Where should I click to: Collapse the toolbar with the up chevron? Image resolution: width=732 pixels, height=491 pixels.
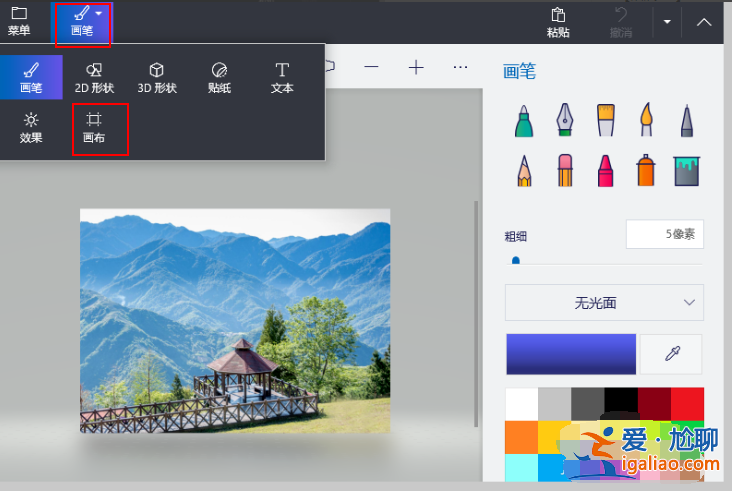click(x=704, y=22)
